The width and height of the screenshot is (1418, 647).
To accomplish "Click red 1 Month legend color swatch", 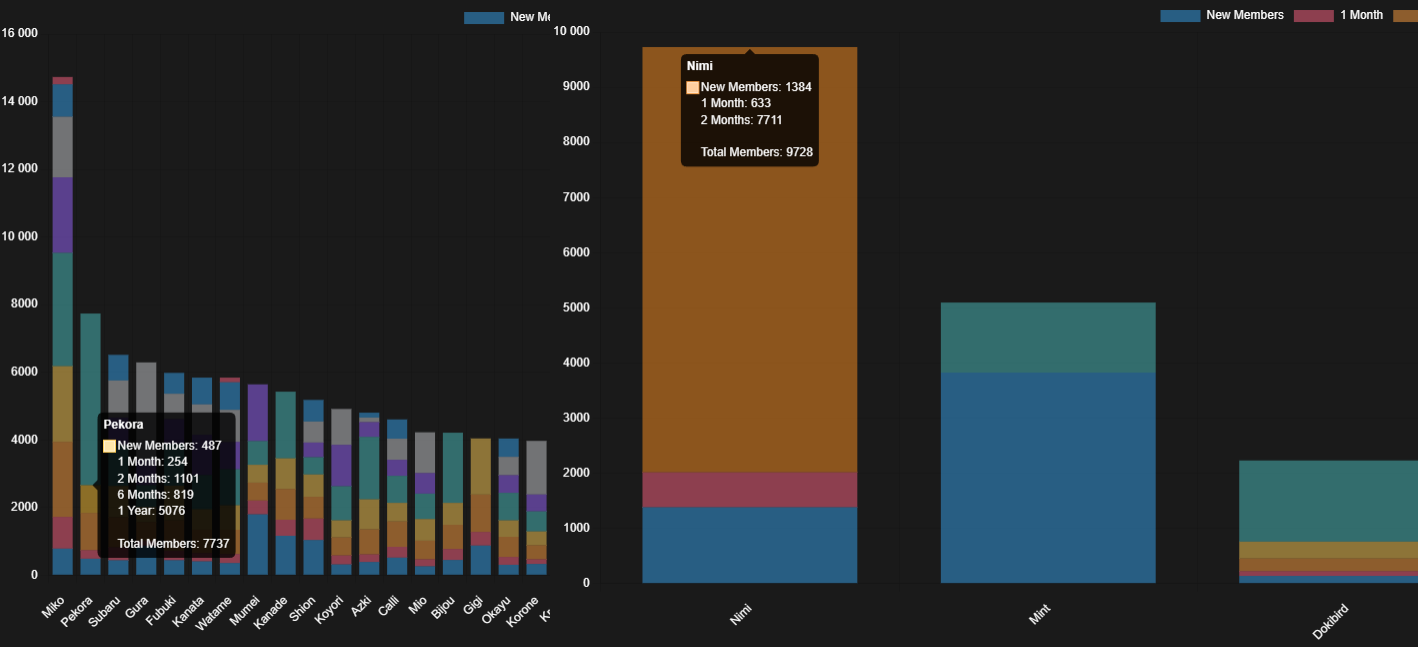I will click(1314, 15).
